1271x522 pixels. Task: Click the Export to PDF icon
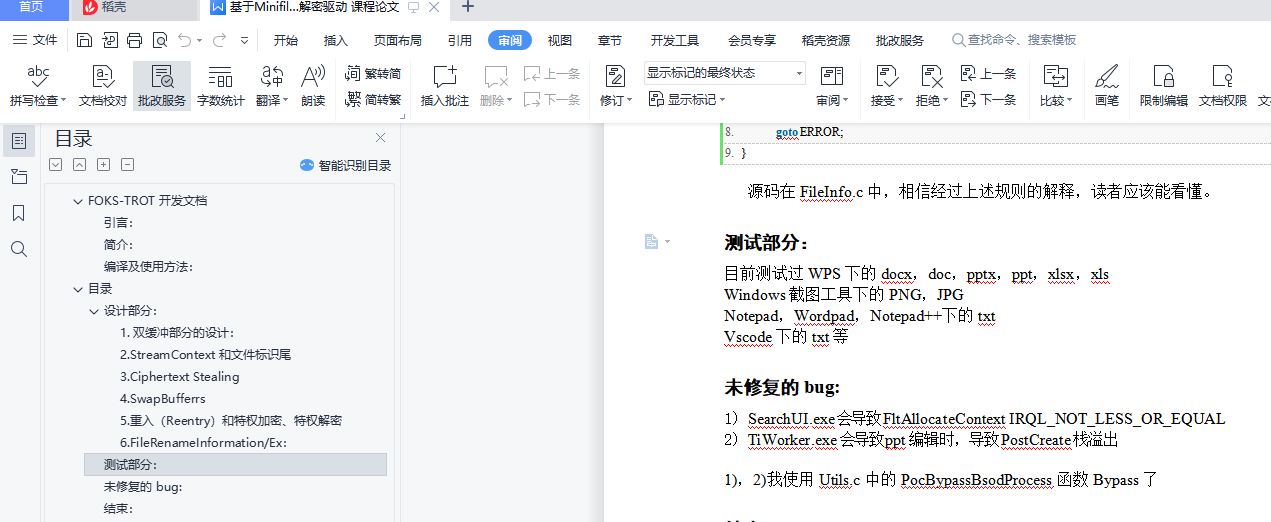tap(110, 41)
